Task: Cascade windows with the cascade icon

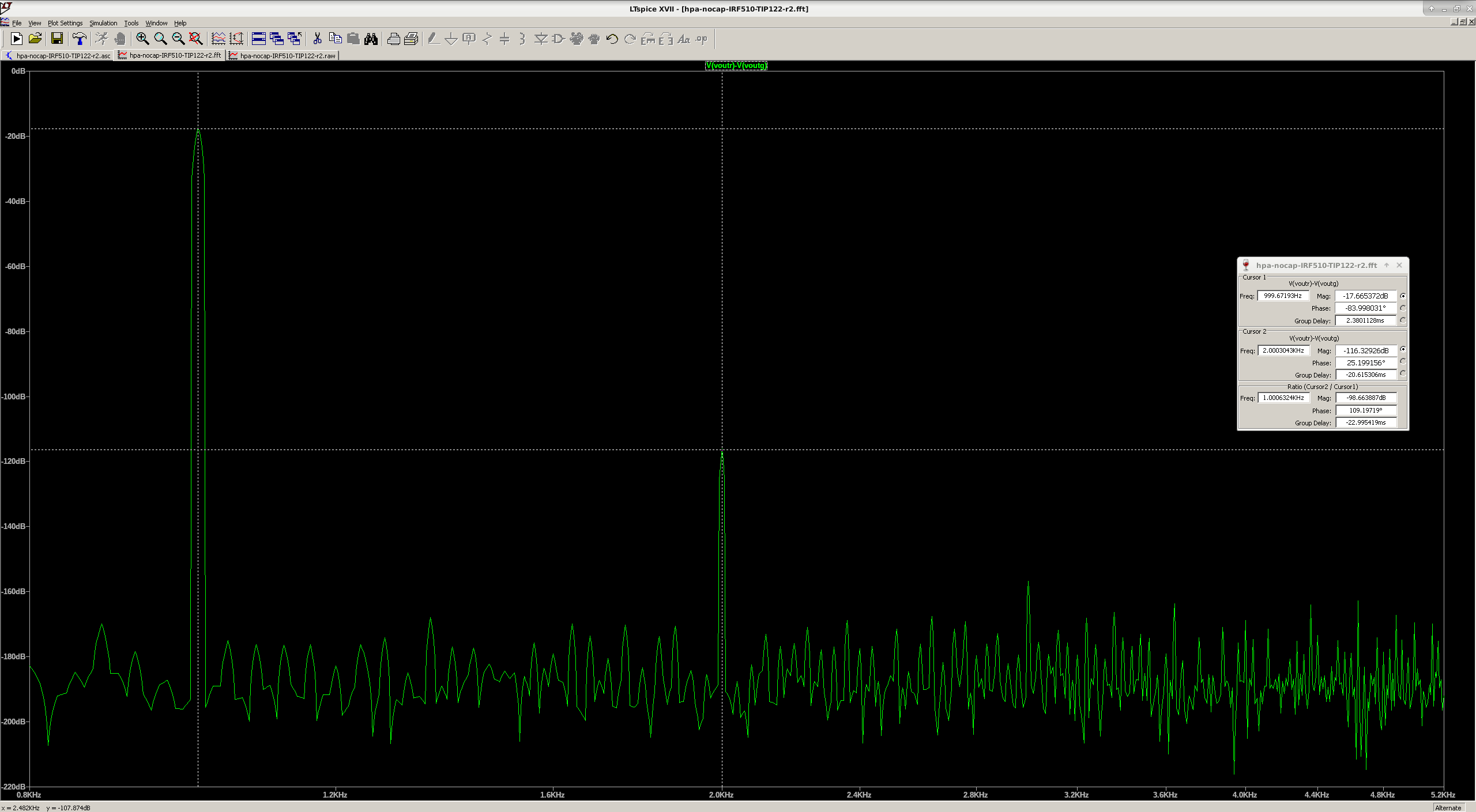Action: pyautogui.click(x=277, y=39)
